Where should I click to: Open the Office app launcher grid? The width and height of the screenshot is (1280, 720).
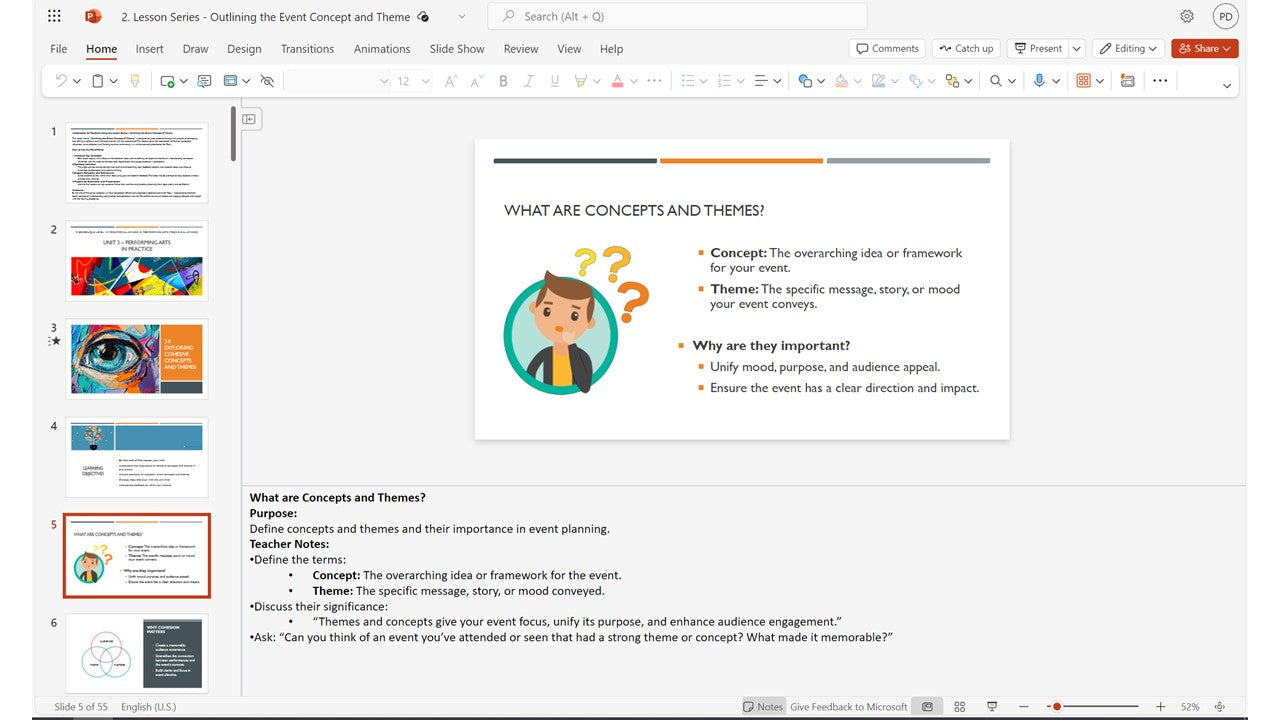54,16
